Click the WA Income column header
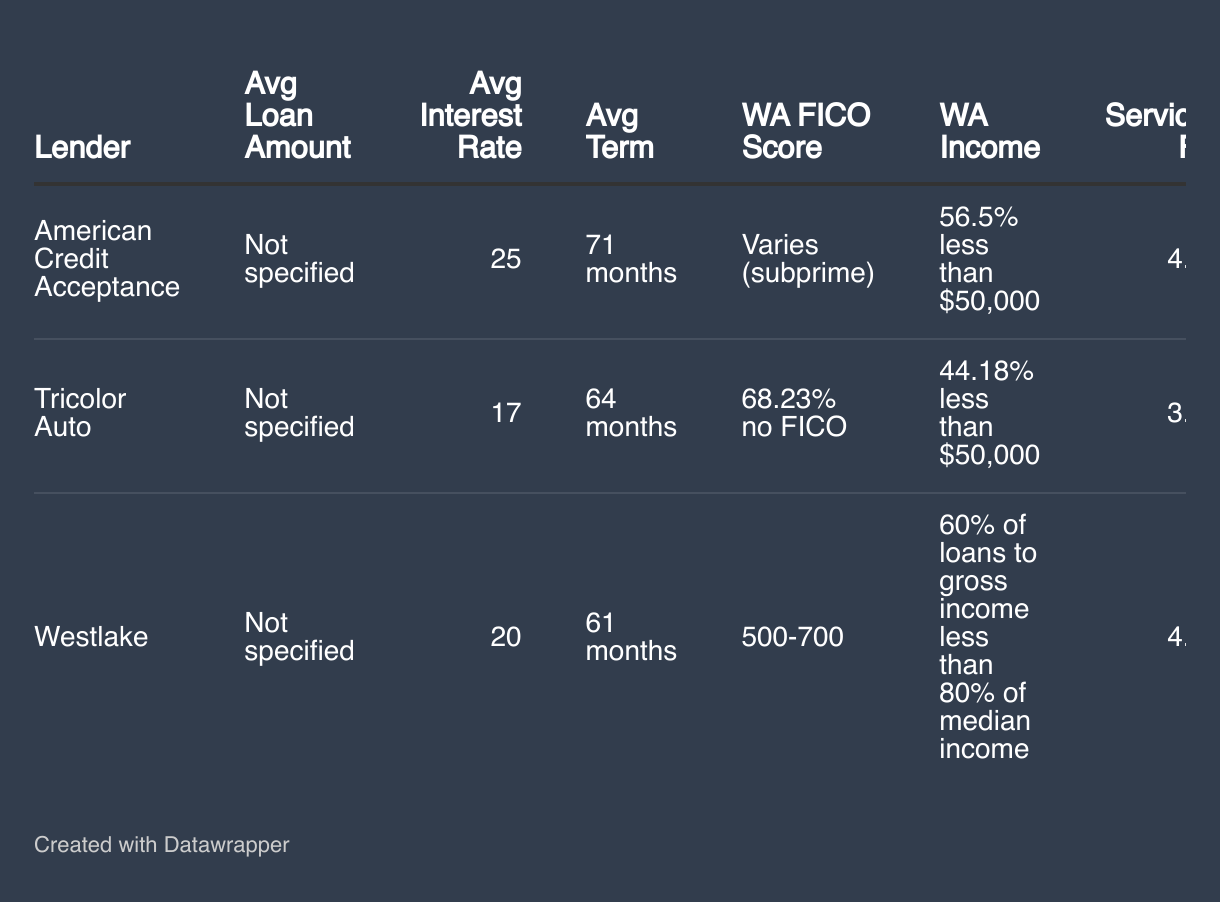This screenshot has height=902, width=1220. [989, 131]
